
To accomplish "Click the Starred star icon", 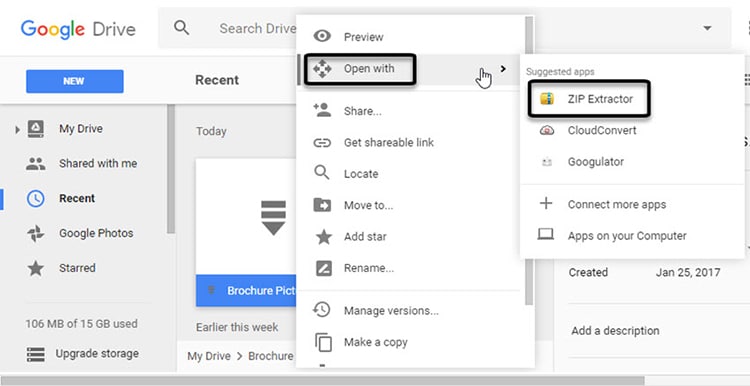I will click(x=35, y=268).
